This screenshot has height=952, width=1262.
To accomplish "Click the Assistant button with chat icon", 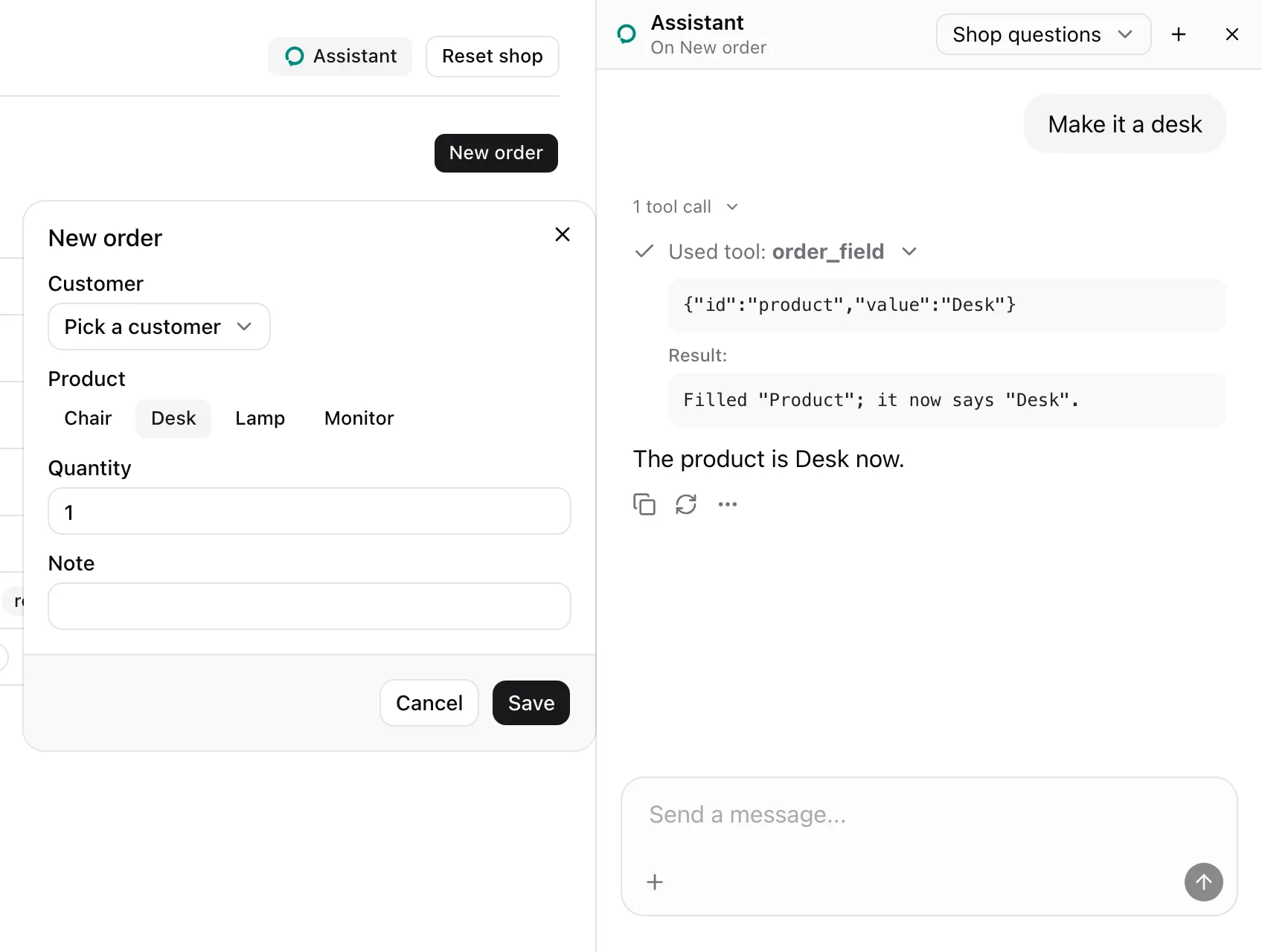I will coord(340,57).
